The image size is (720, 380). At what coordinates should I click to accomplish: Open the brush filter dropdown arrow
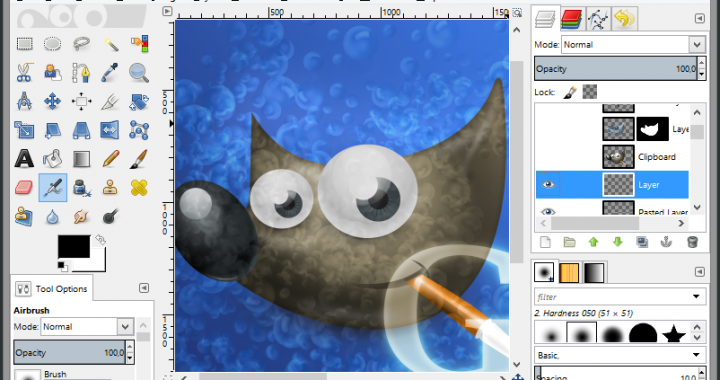pos(696,297)
